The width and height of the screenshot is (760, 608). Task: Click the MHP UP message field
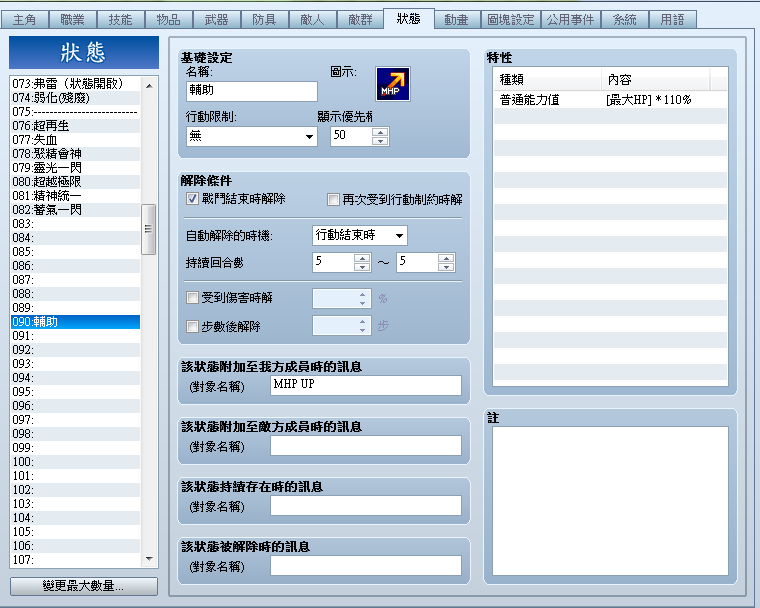[366, 385]
